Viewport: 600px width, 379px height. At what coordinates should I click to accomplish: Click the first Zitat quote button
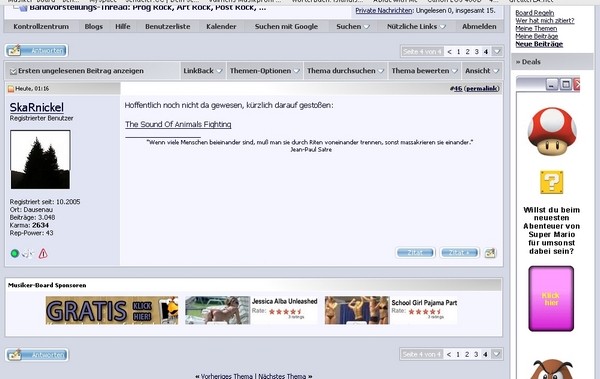(x=415, y=253)
